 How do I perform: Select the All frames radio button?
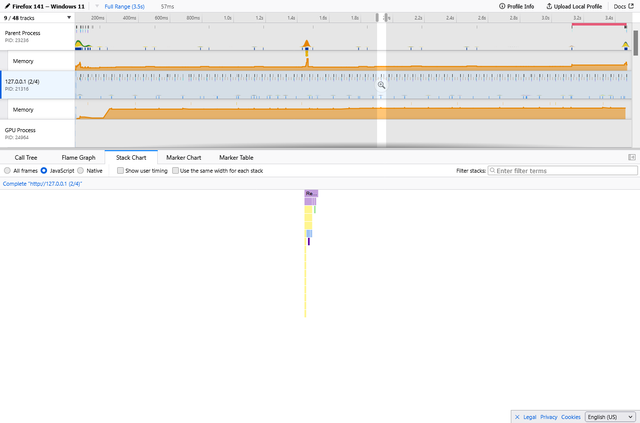tap(7, 171)
